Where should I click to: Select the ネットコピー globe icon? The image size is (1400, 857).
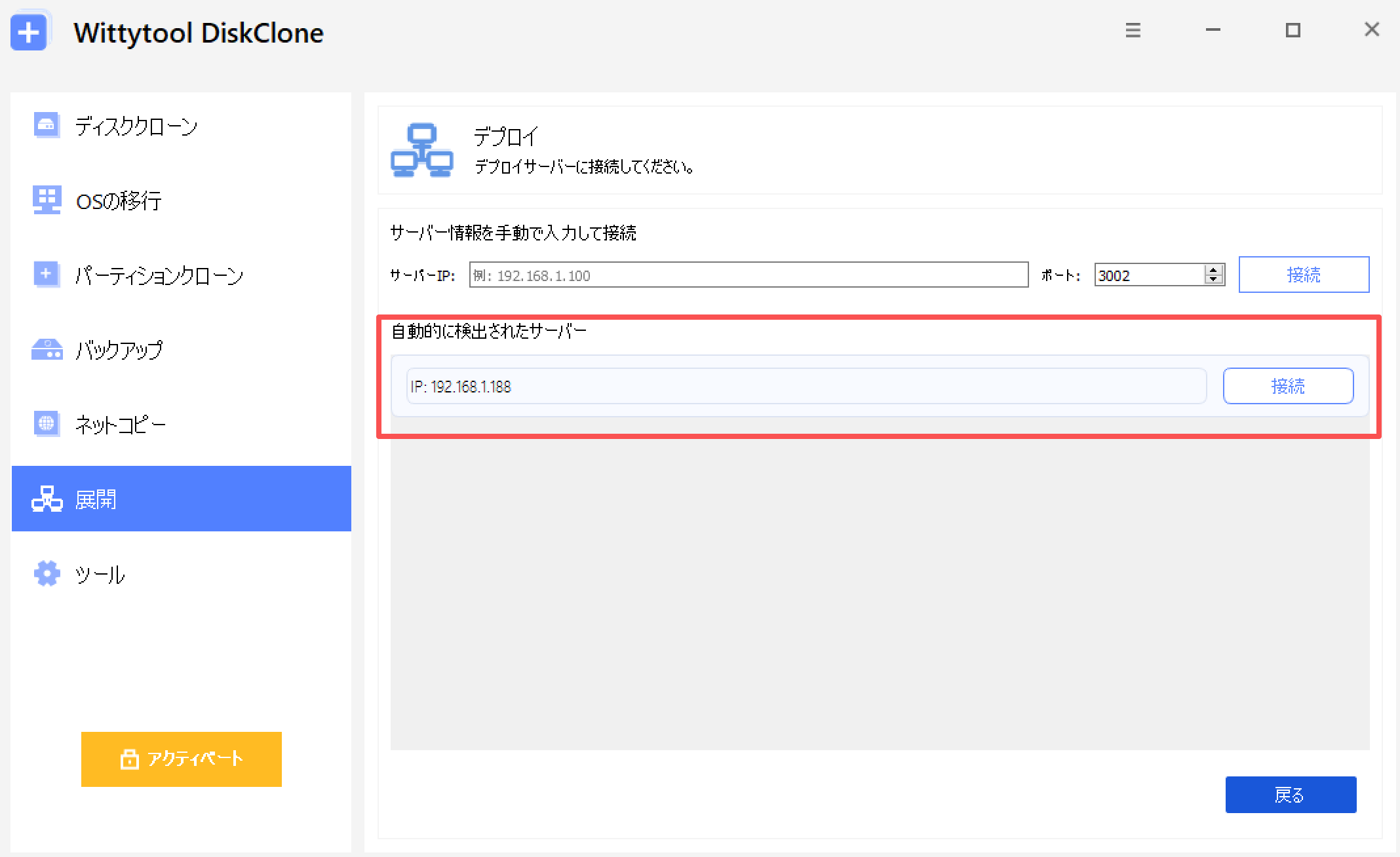pyautogui.click(x=47, y=424)
